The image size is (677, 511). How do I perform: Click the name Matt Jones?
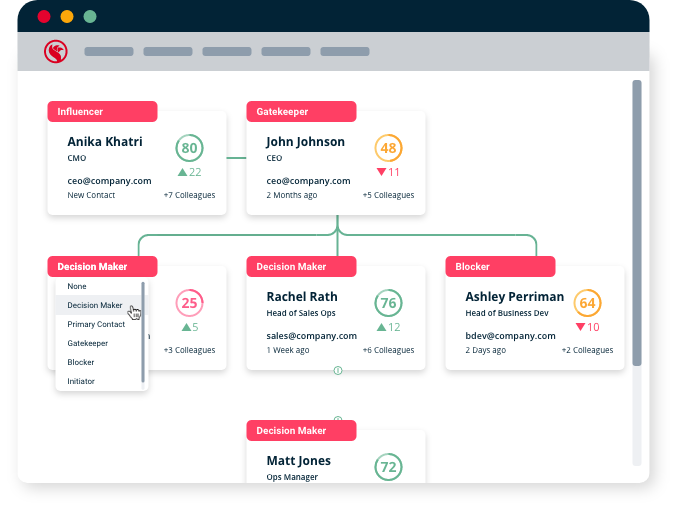(x=298, y=461)
